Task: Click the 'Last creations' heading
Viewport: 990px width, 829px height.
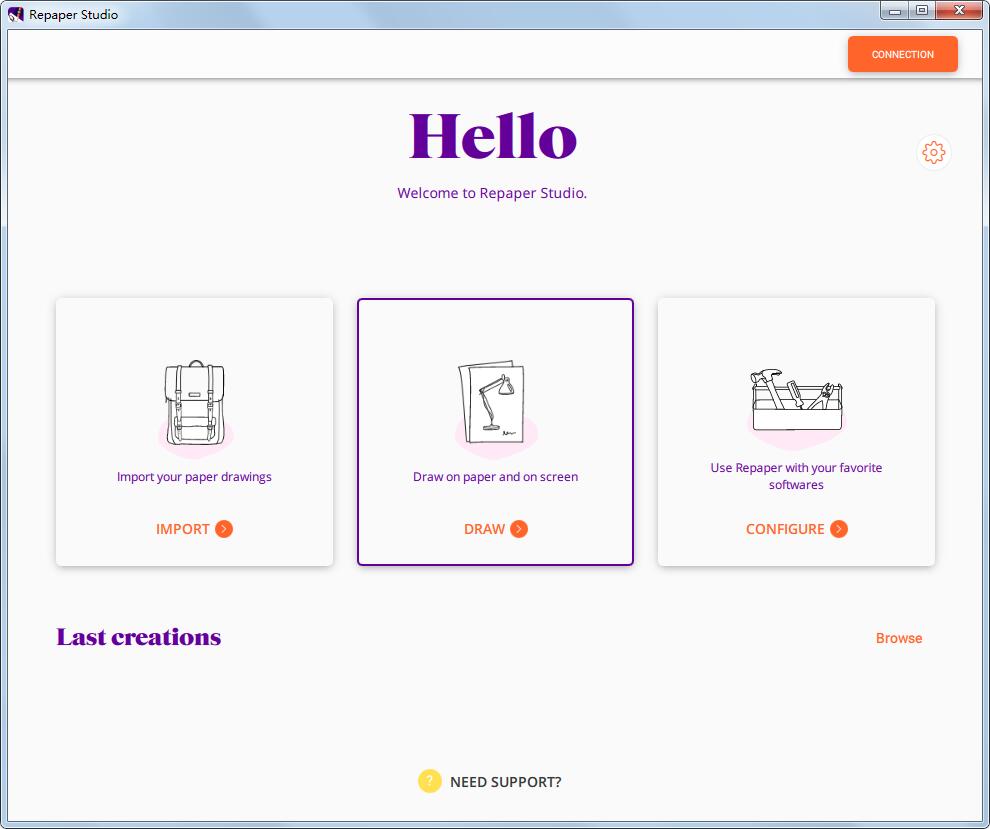Action: click(x=138, y=637)
